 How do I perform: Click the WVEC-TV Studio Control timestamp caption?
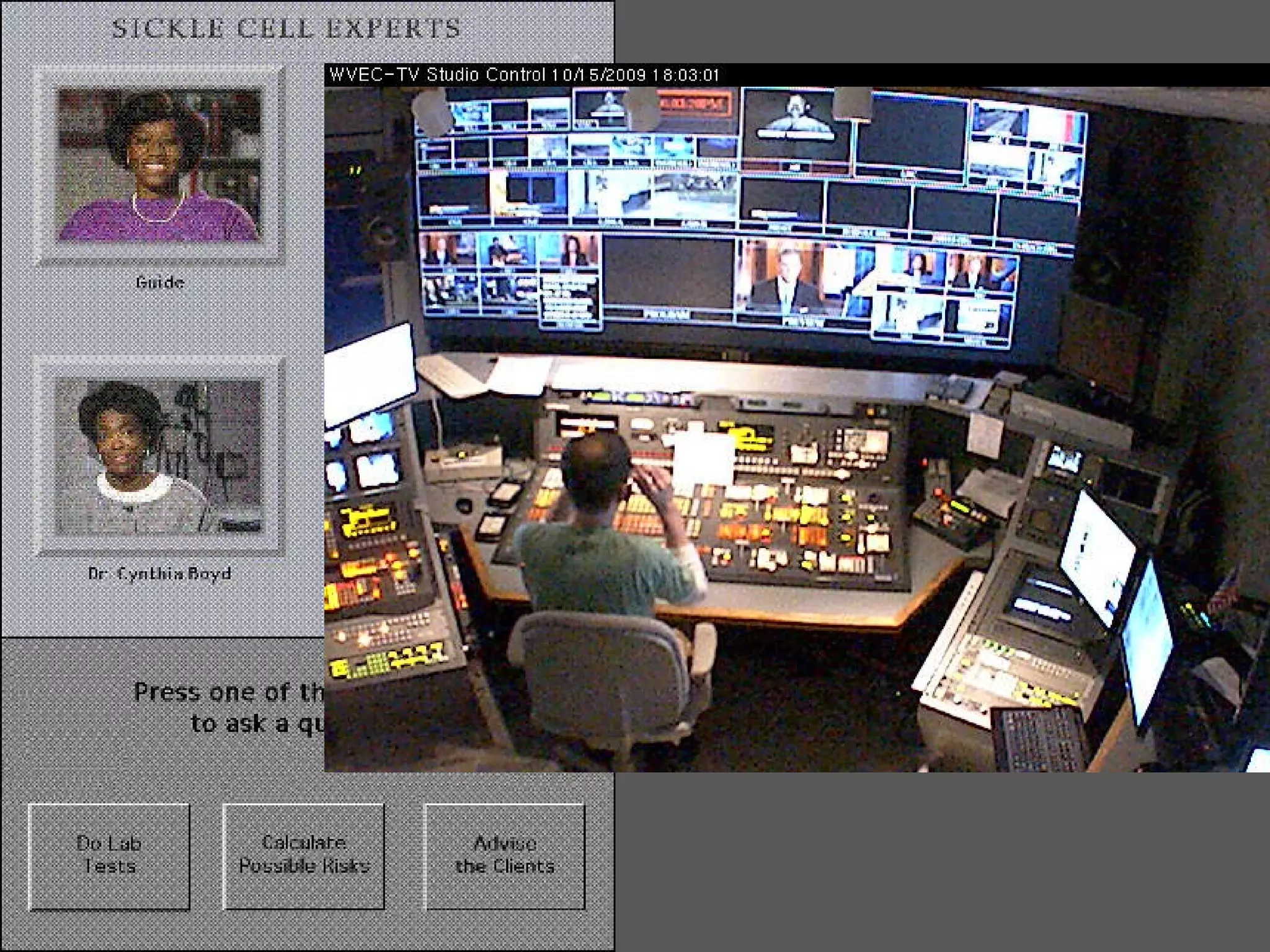(524, 75)
